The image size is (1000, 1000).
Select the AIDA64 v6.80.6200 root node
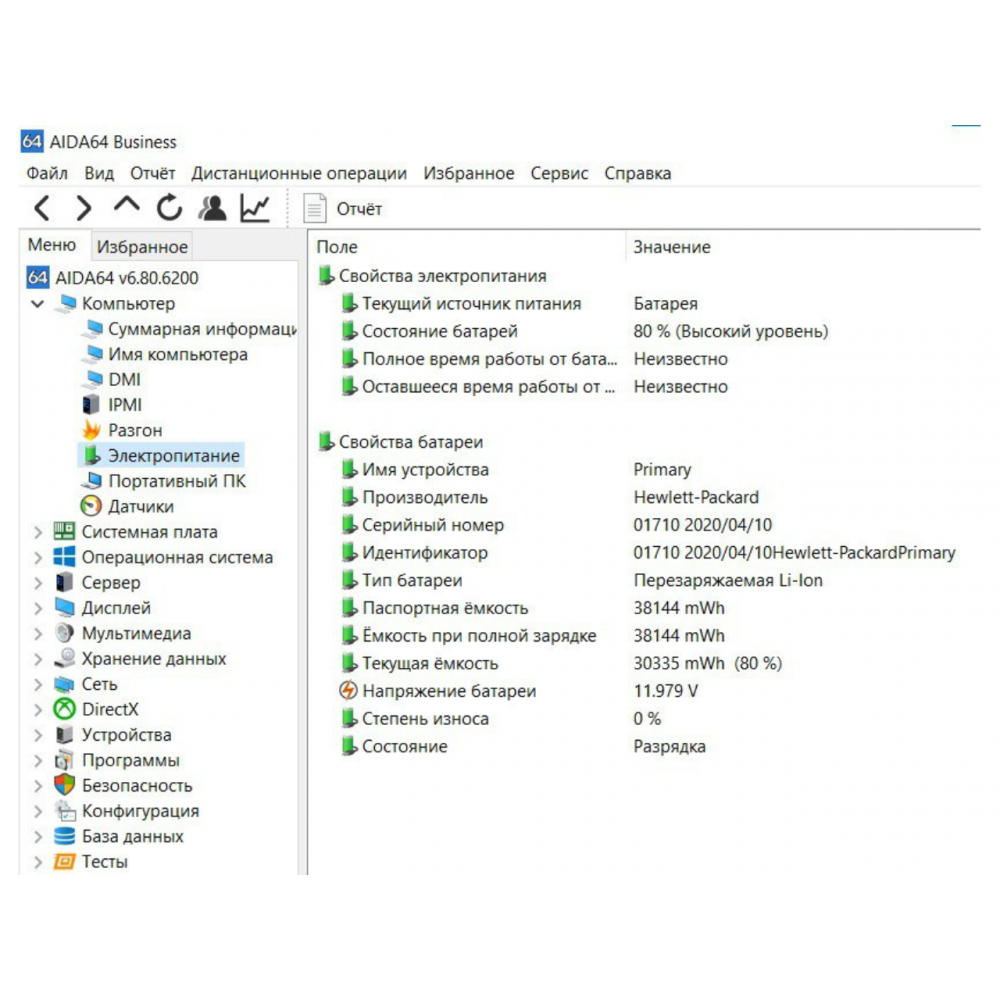click(113, 277)
